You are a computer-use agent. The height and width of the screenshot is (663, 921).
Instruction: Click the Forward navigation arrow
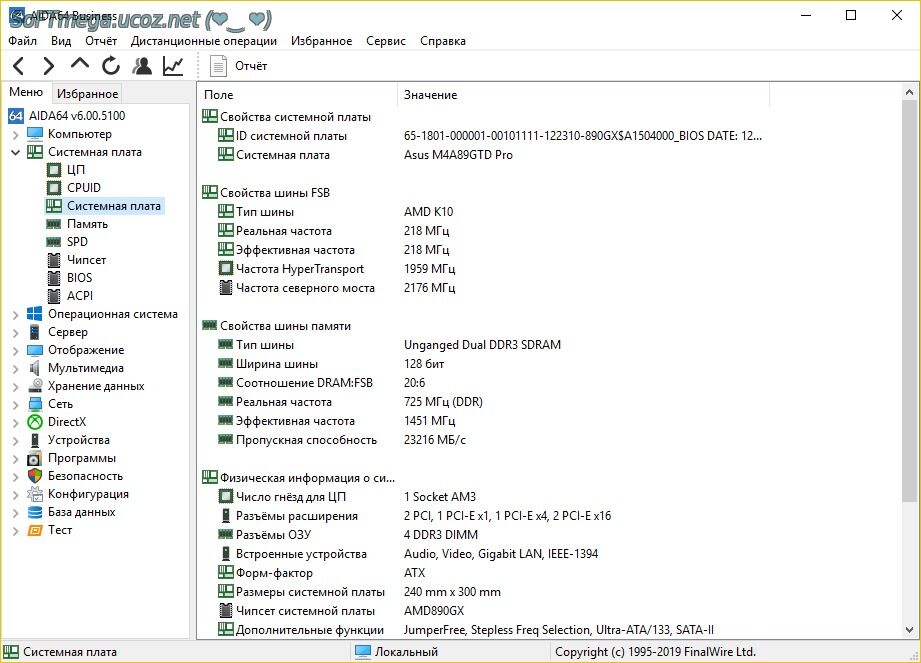point(48,66)
